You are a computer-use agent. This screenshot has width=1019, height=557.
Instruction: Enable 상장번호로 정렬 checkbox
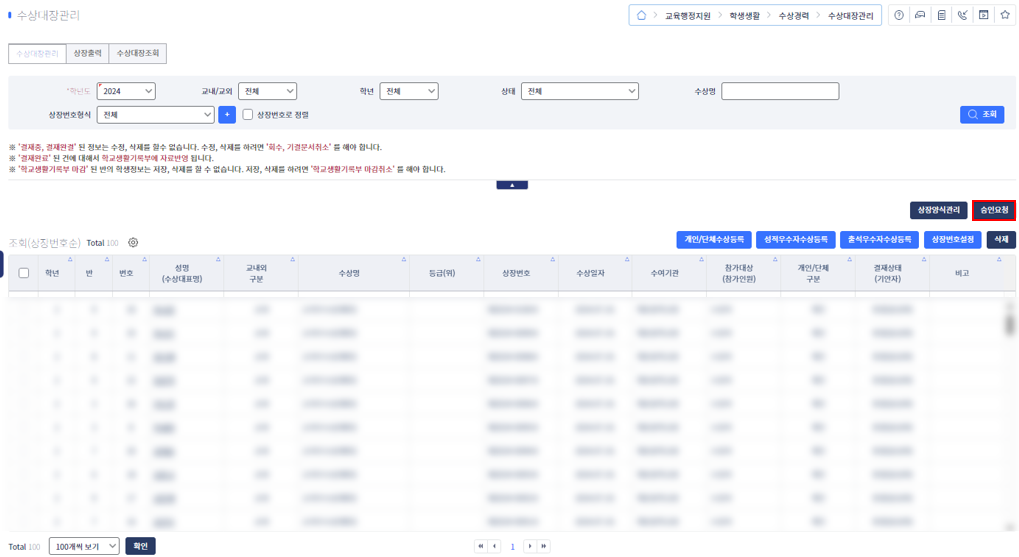(248, 114)
